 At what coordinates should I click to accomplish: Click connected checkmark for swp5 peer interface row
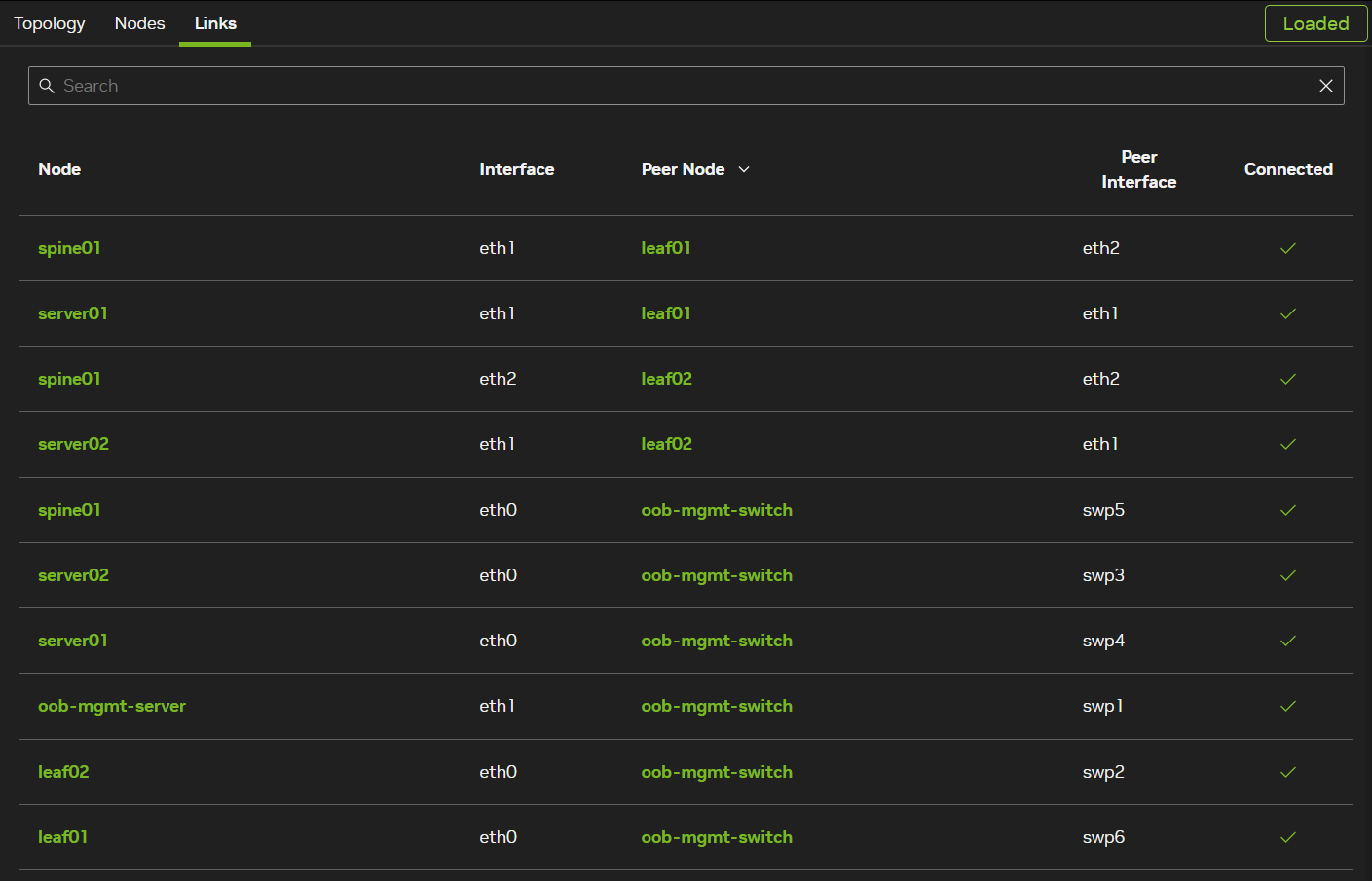[1287, 510]
